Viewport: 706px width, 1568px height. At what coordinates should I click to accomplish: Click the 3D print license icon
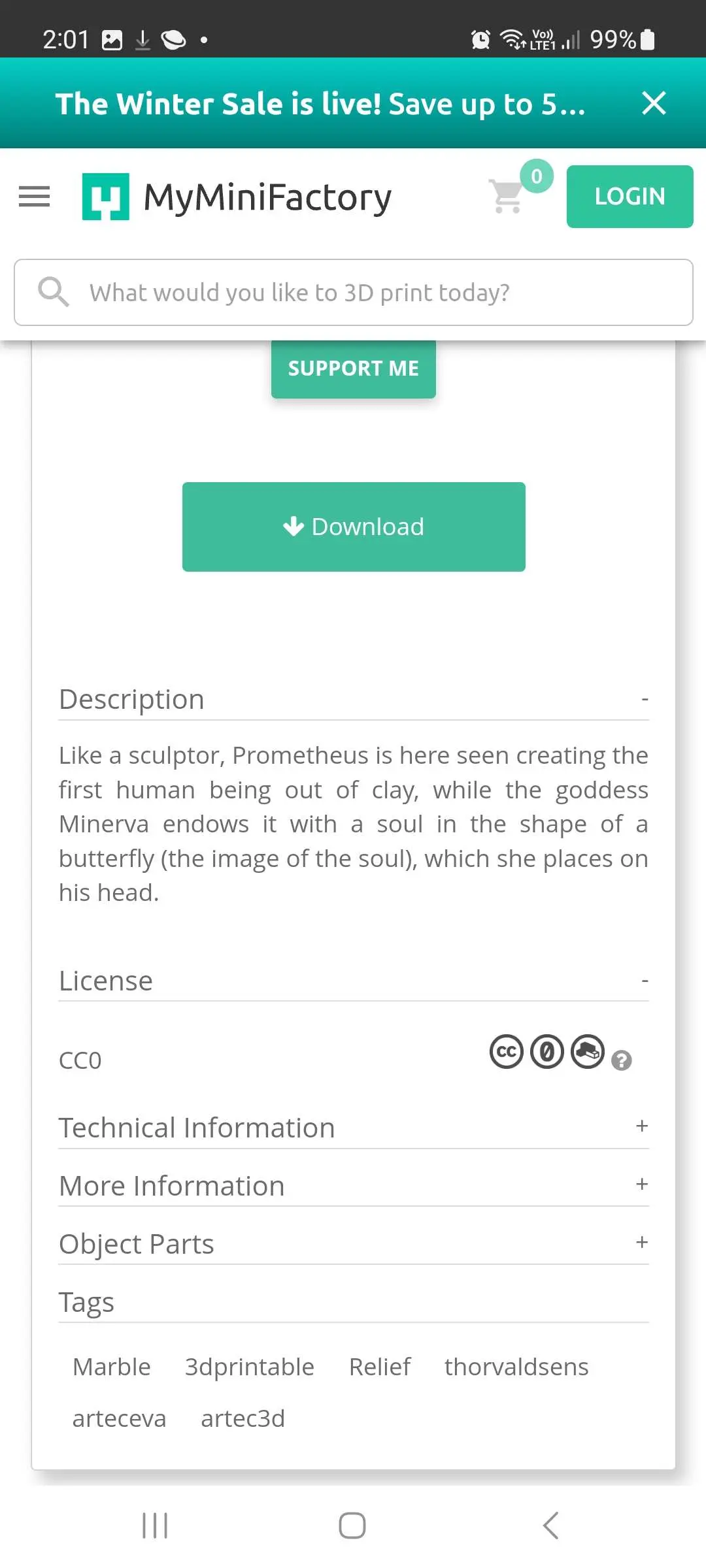588,1052
